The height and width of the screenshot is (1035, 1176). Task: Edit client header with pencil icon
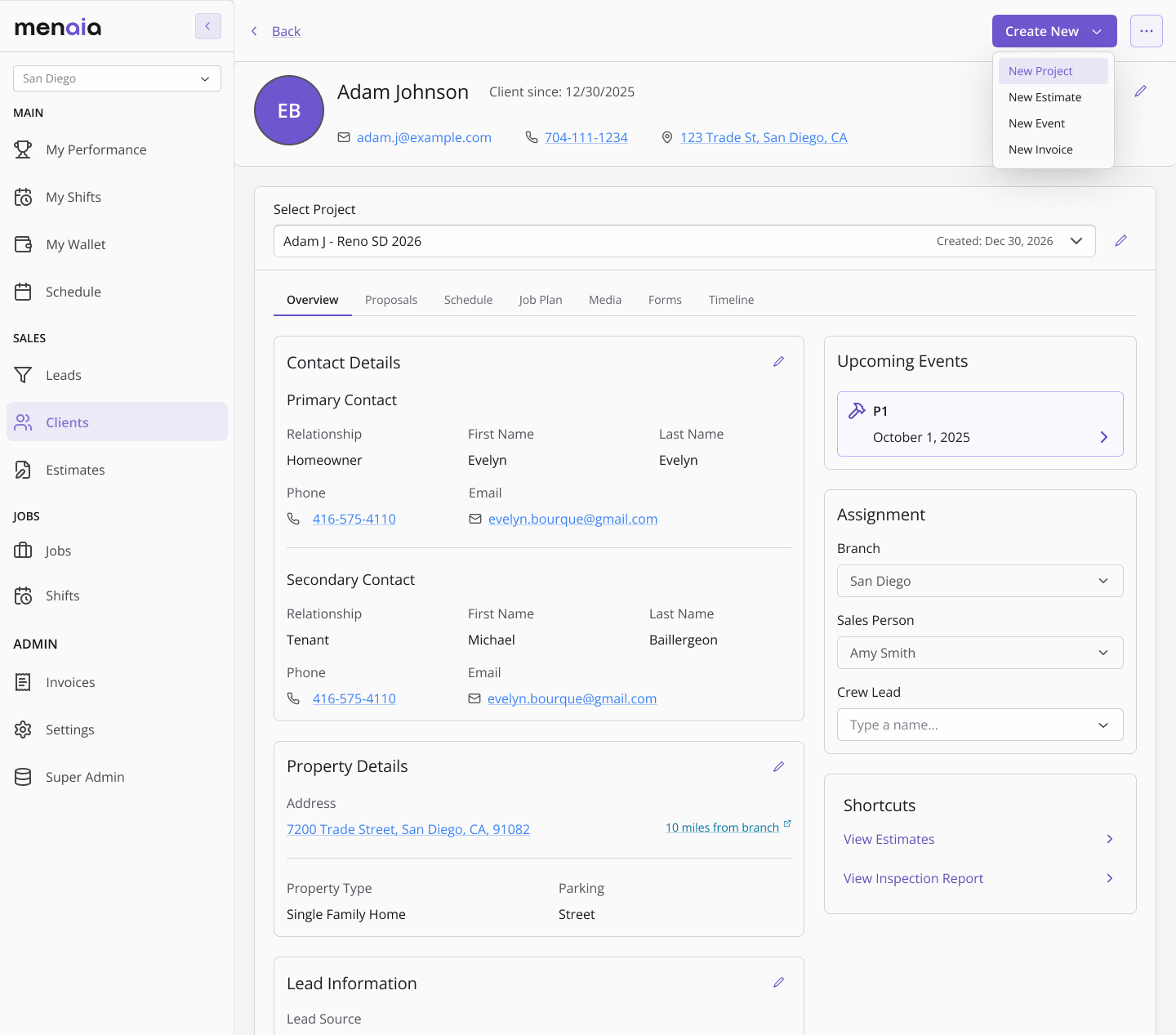[x=1141, y=91]
